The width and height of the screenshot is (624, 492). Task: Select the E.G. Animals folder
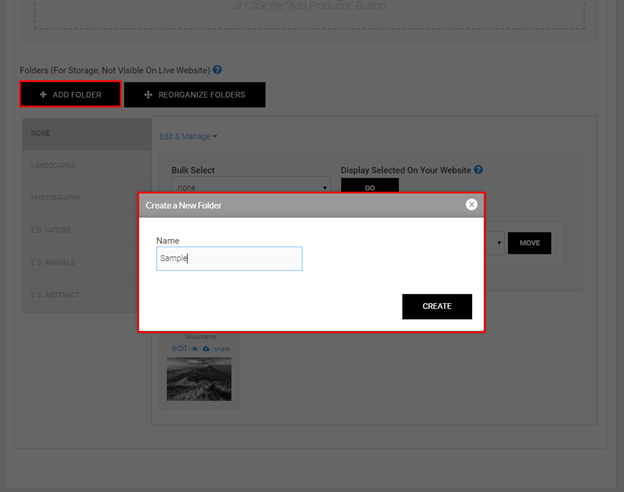pos(86,262)
